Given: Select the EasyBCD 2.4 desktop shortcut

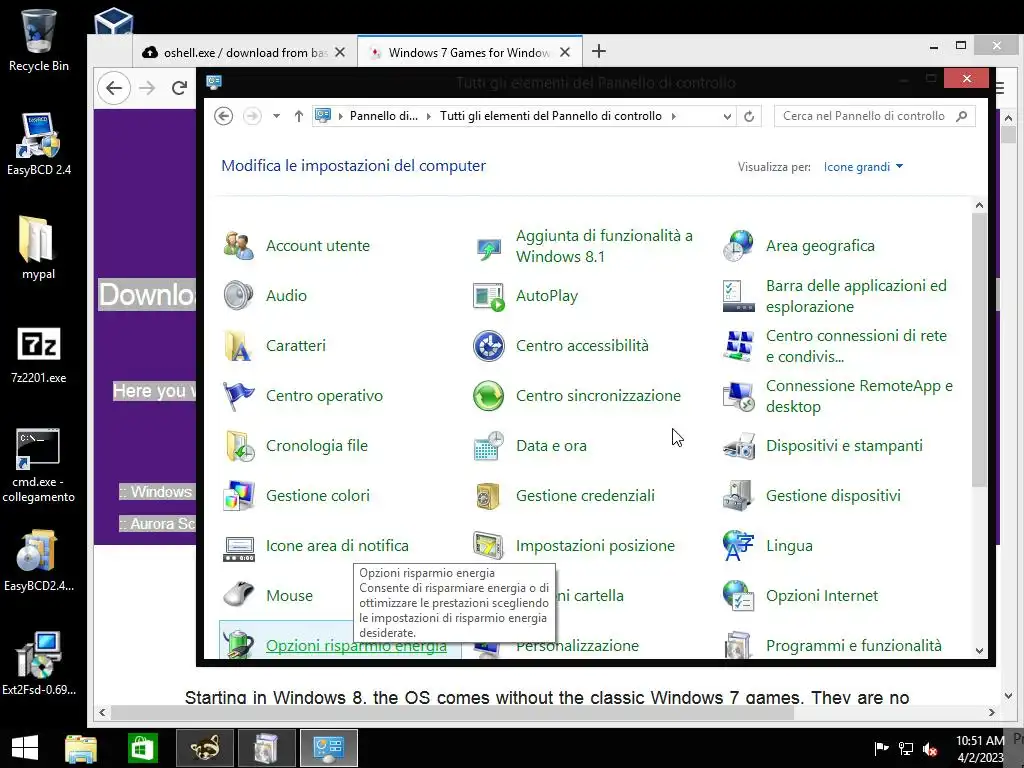Looking at the screenshot, I should tap(39, 144).
